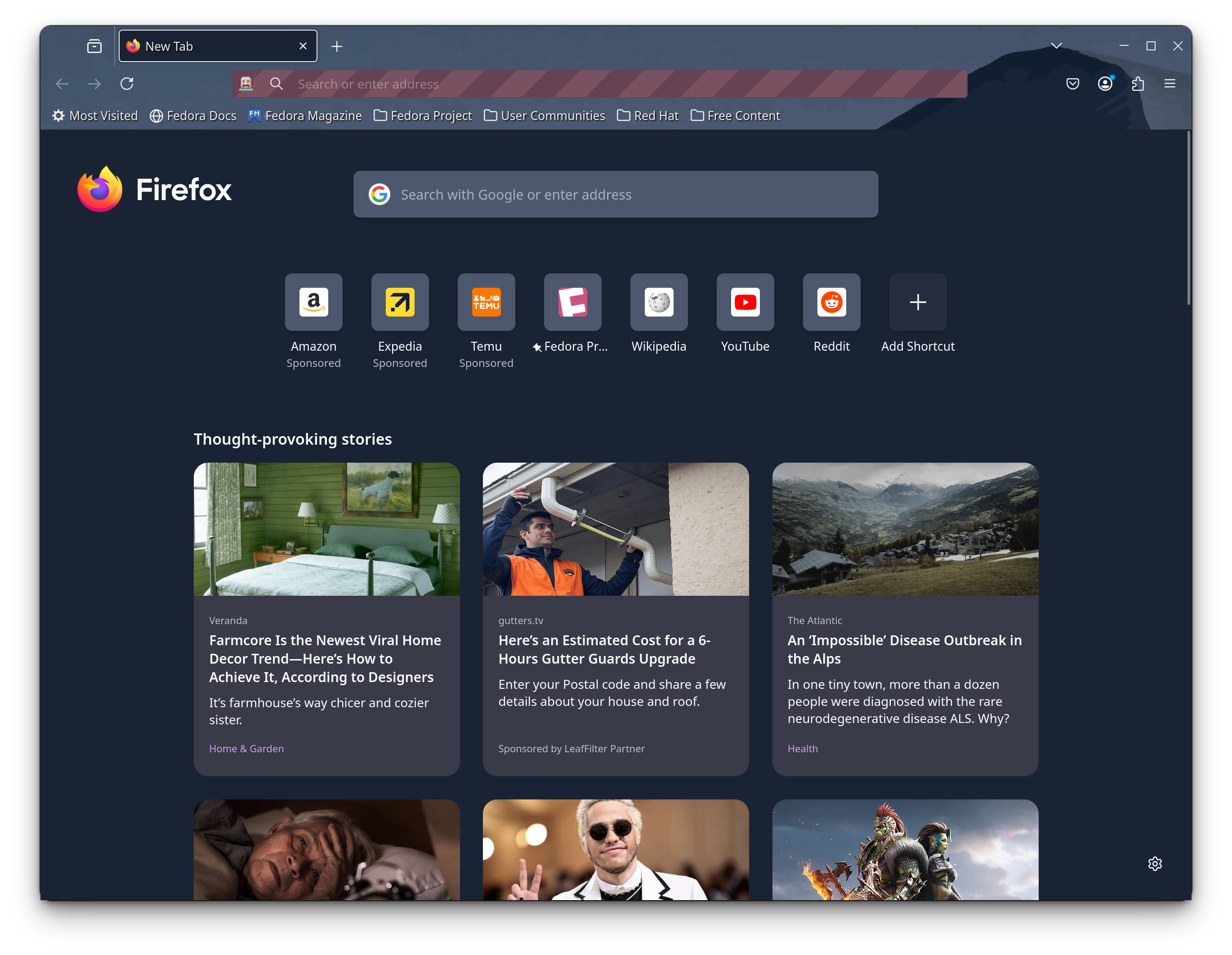Open the Save to Pocket button
Image resolution: width=1232 pixels, height=955 pixels.
[1072, 84]
